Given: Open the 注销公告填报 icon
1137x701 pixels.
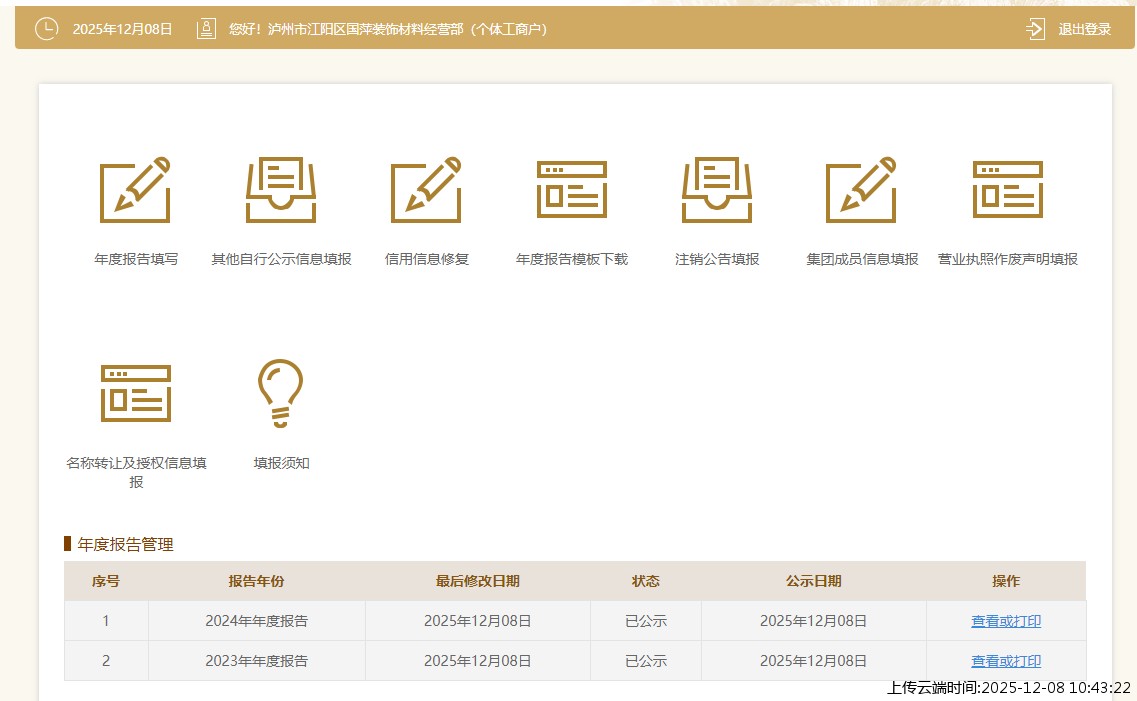Looking at the screenshot, I should pos(717,190).
